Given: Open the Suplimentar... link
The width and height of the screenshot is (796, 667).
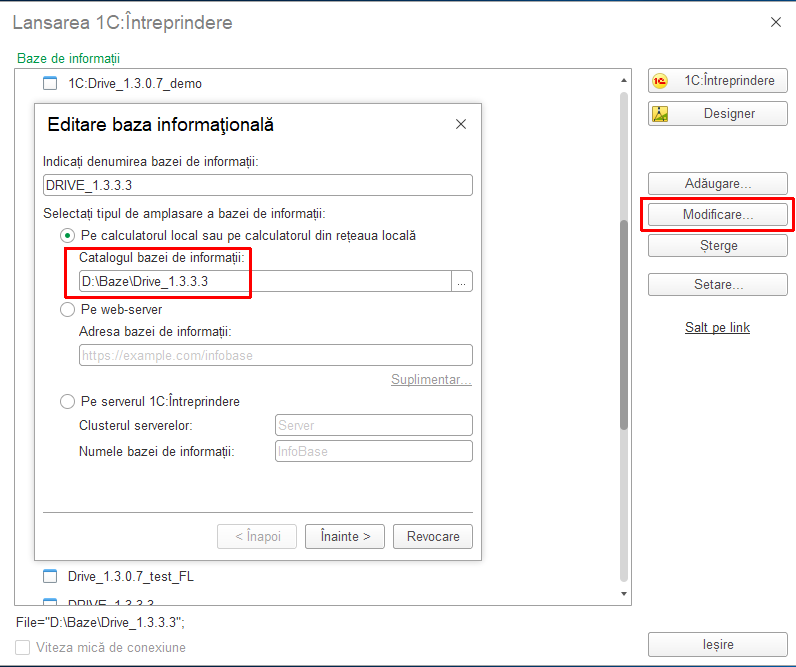Looking at the screenshot, I should coord(431,379).
